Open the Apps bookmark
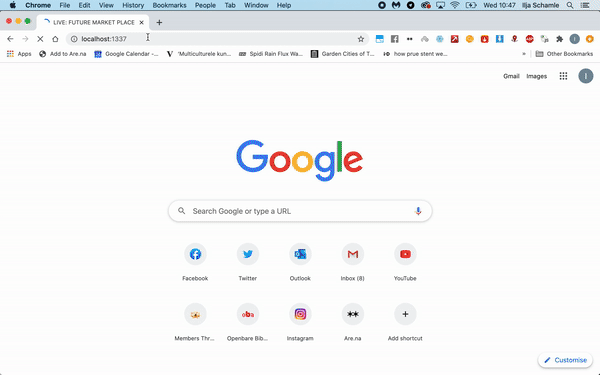The width and height of the screenshot is (600, 375). [x=19, y=54]
